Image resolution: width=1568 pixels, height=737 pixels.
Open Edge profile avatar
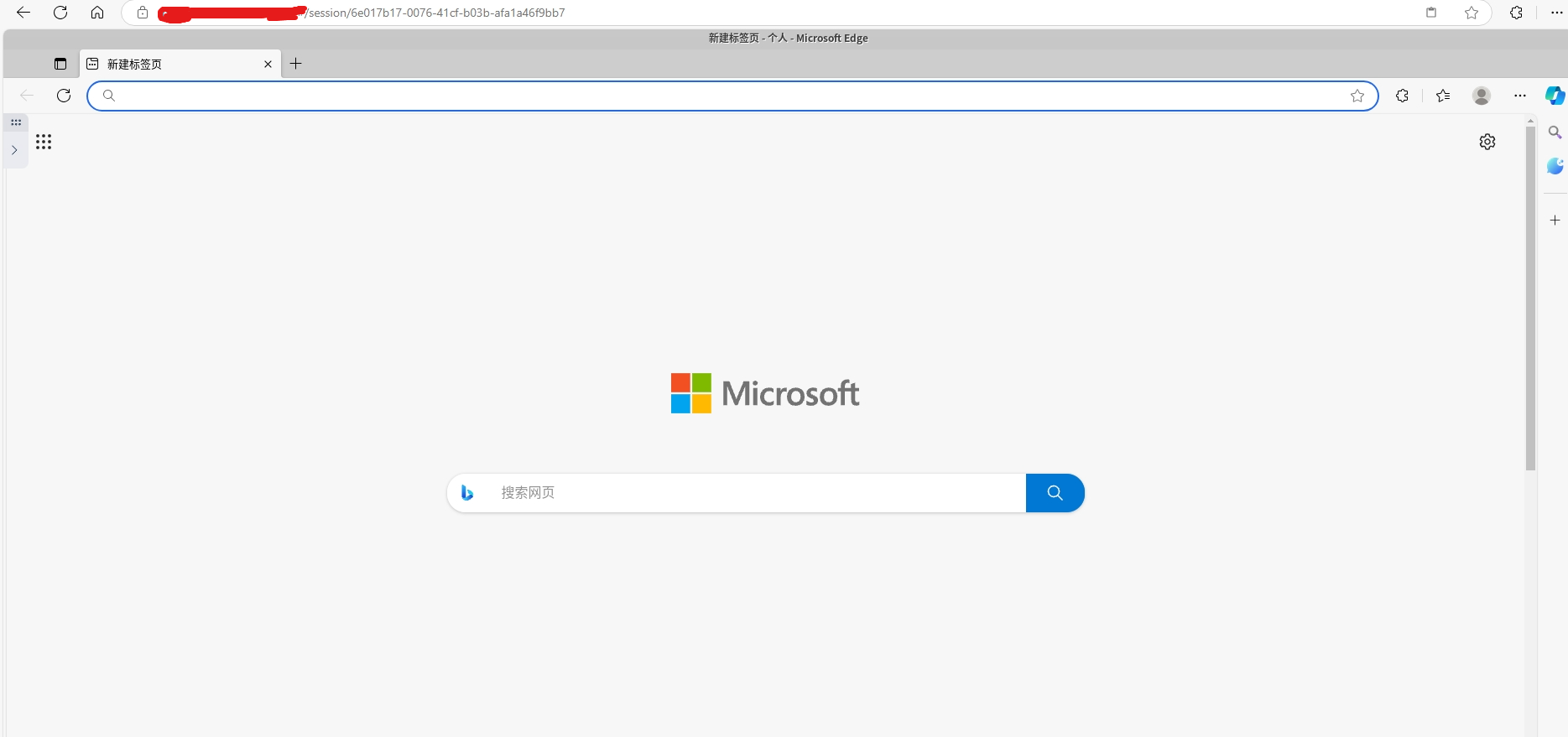(x=1482, y=96)
